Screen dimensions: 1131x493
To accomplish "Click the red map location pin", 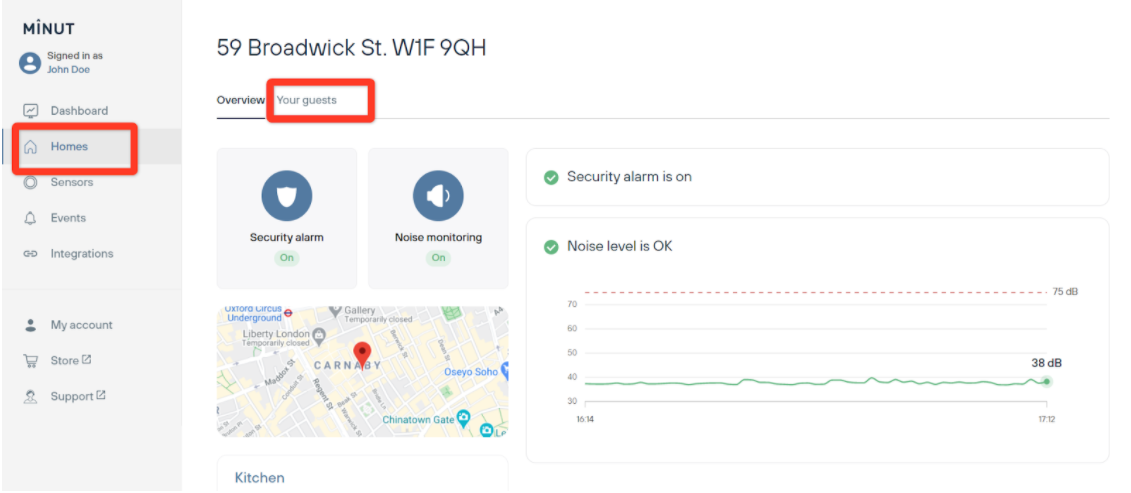I will point(363,353).
